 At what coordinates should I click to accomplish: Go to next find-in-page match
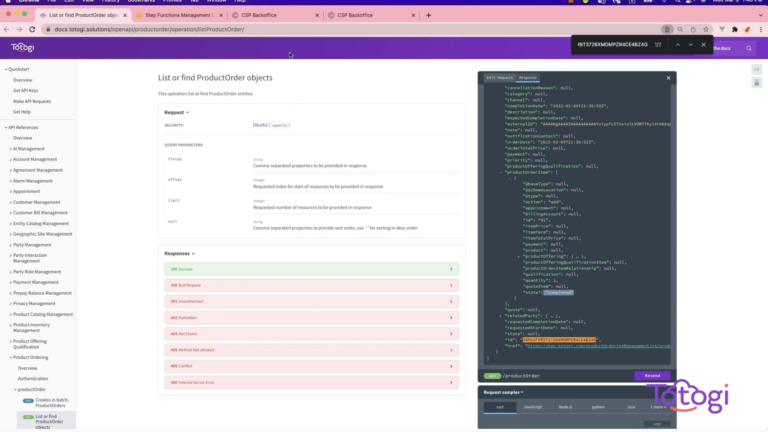pyautogui.click(x=690, y=45)
